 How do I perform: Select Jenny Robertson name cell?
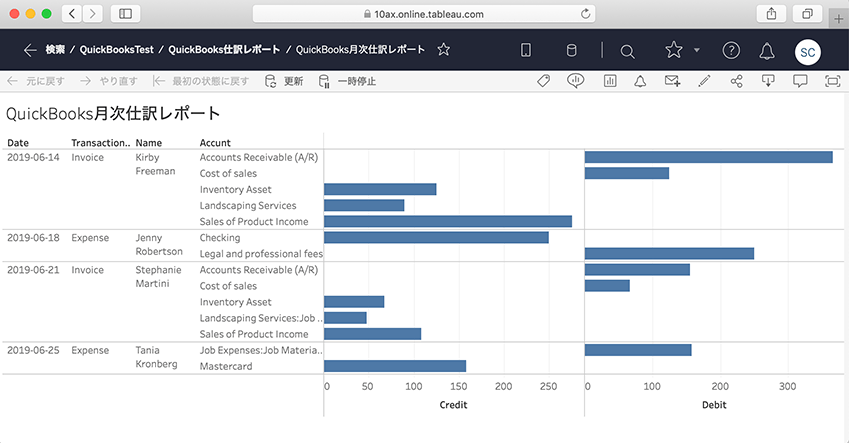(159, 244)
